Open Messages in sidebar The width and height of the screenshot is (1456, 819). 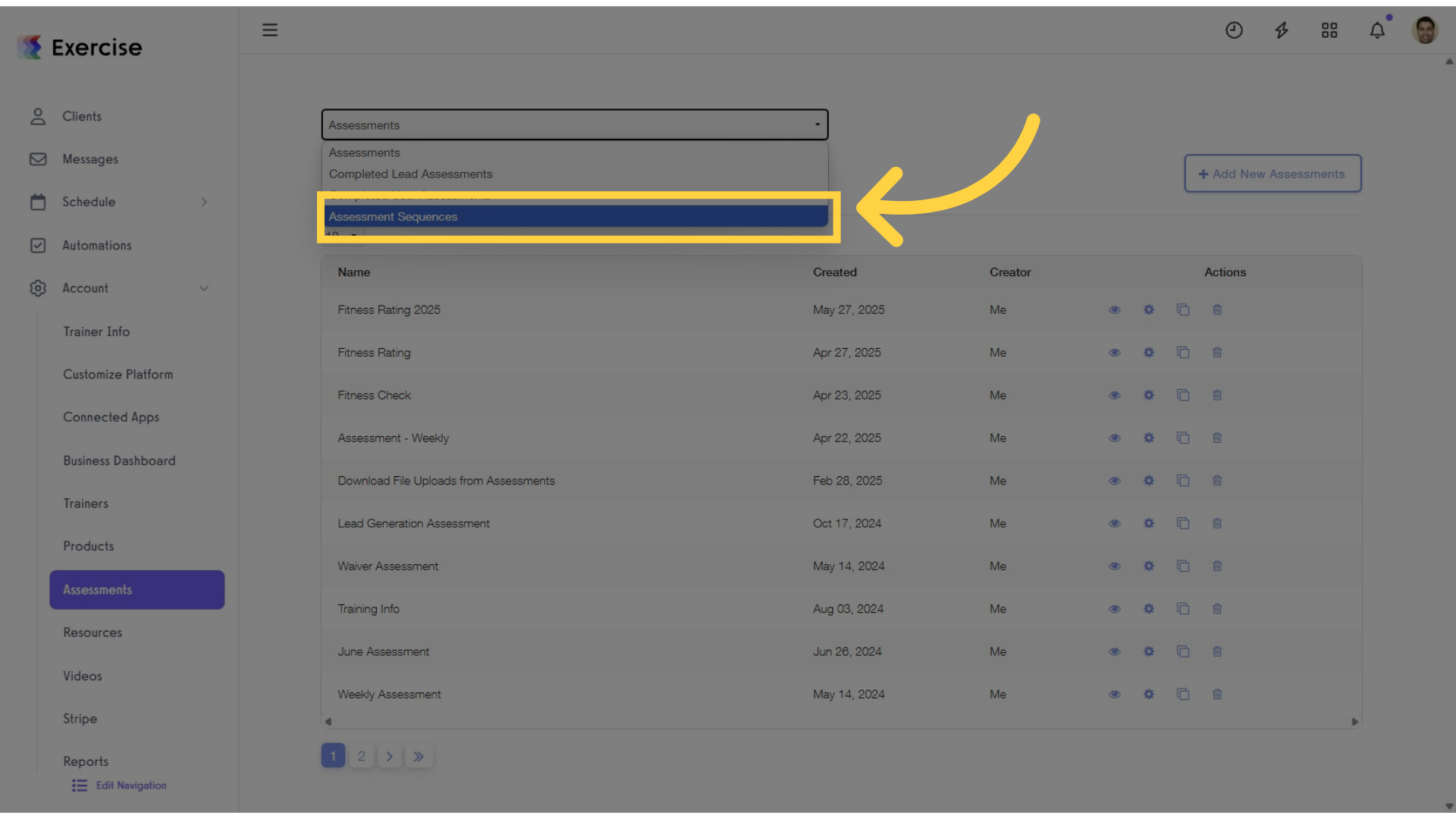pos(89,159)
